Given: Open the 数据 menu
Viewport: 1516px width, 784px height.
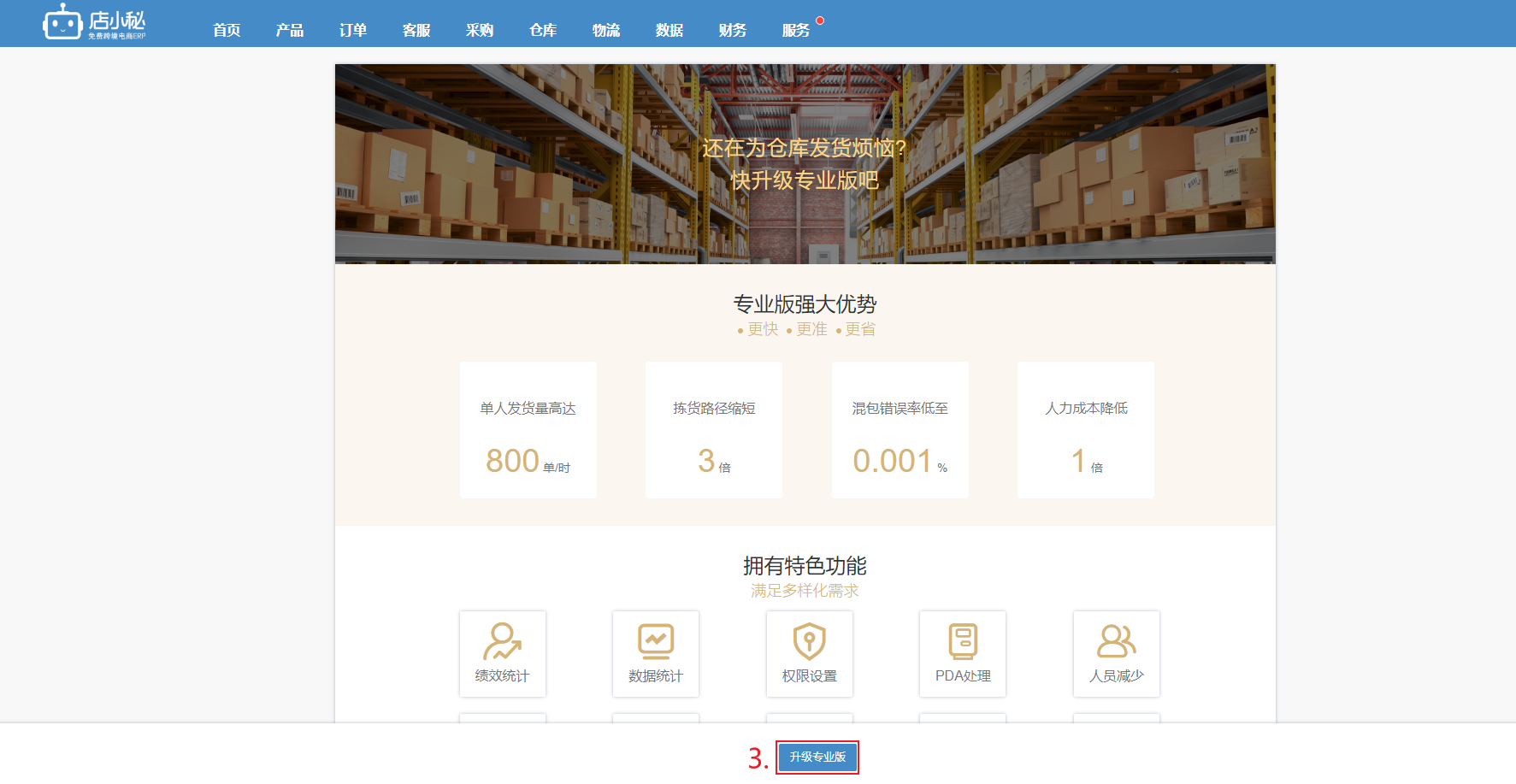Looking at the screenshot, I should click(670, 30).
